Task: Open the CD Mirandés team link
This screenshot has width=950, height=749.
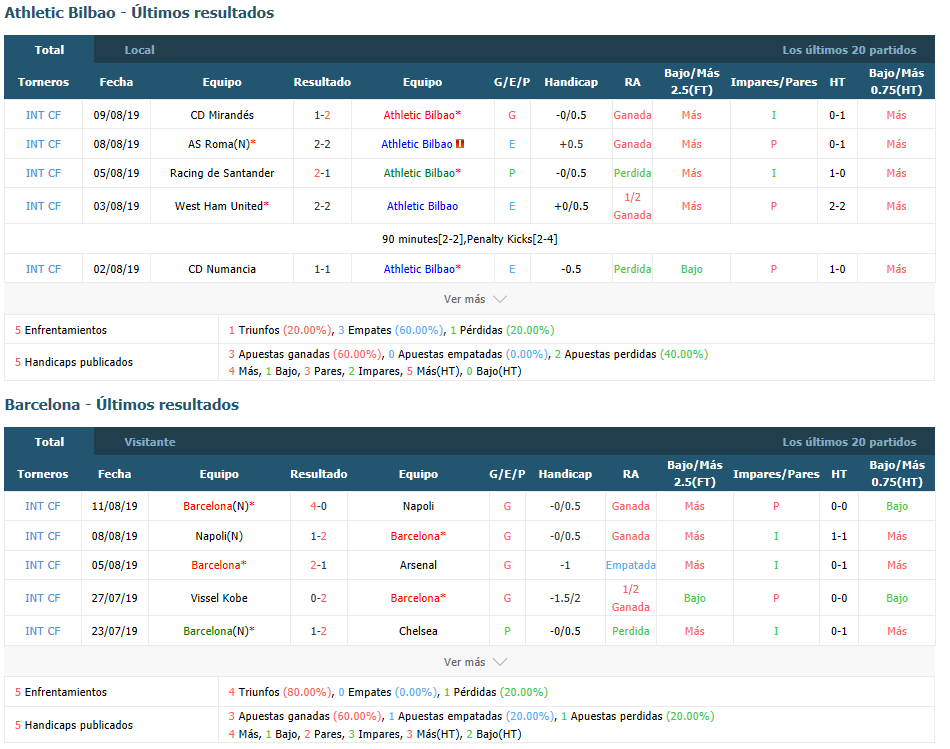Action: pyautogui.click(x=222, y=115)
